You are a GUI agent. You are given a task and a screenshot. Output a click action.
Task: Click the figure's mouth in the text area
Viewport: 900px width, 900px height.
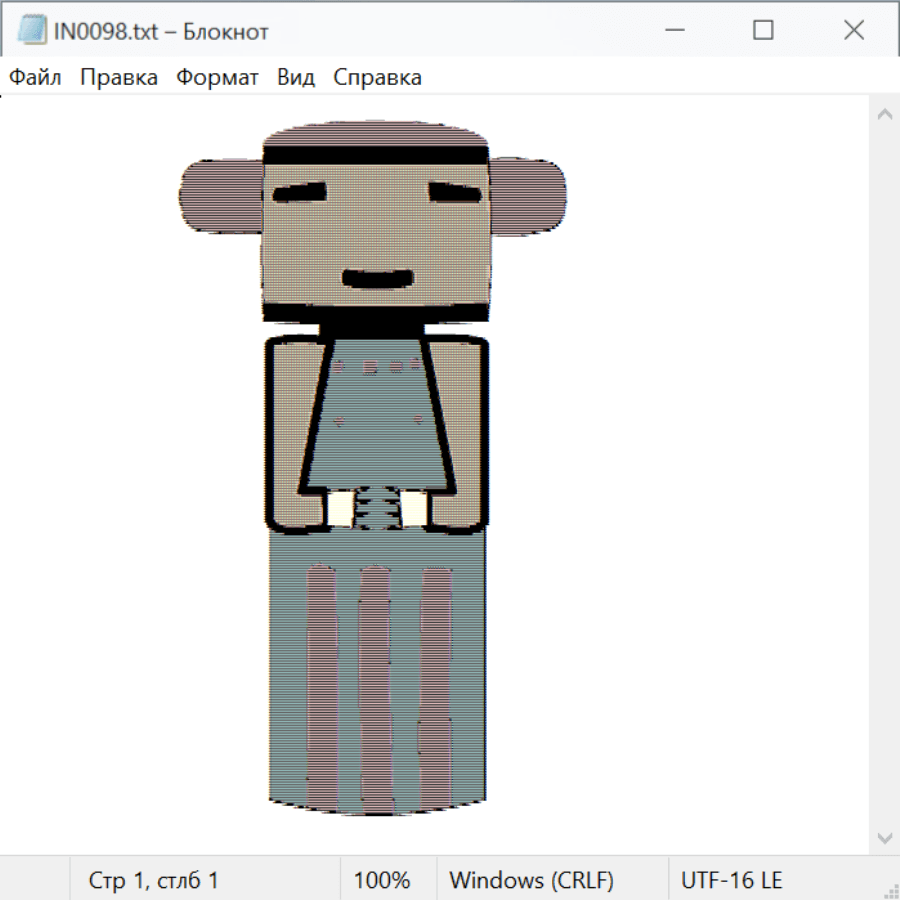tap(377, 277)
